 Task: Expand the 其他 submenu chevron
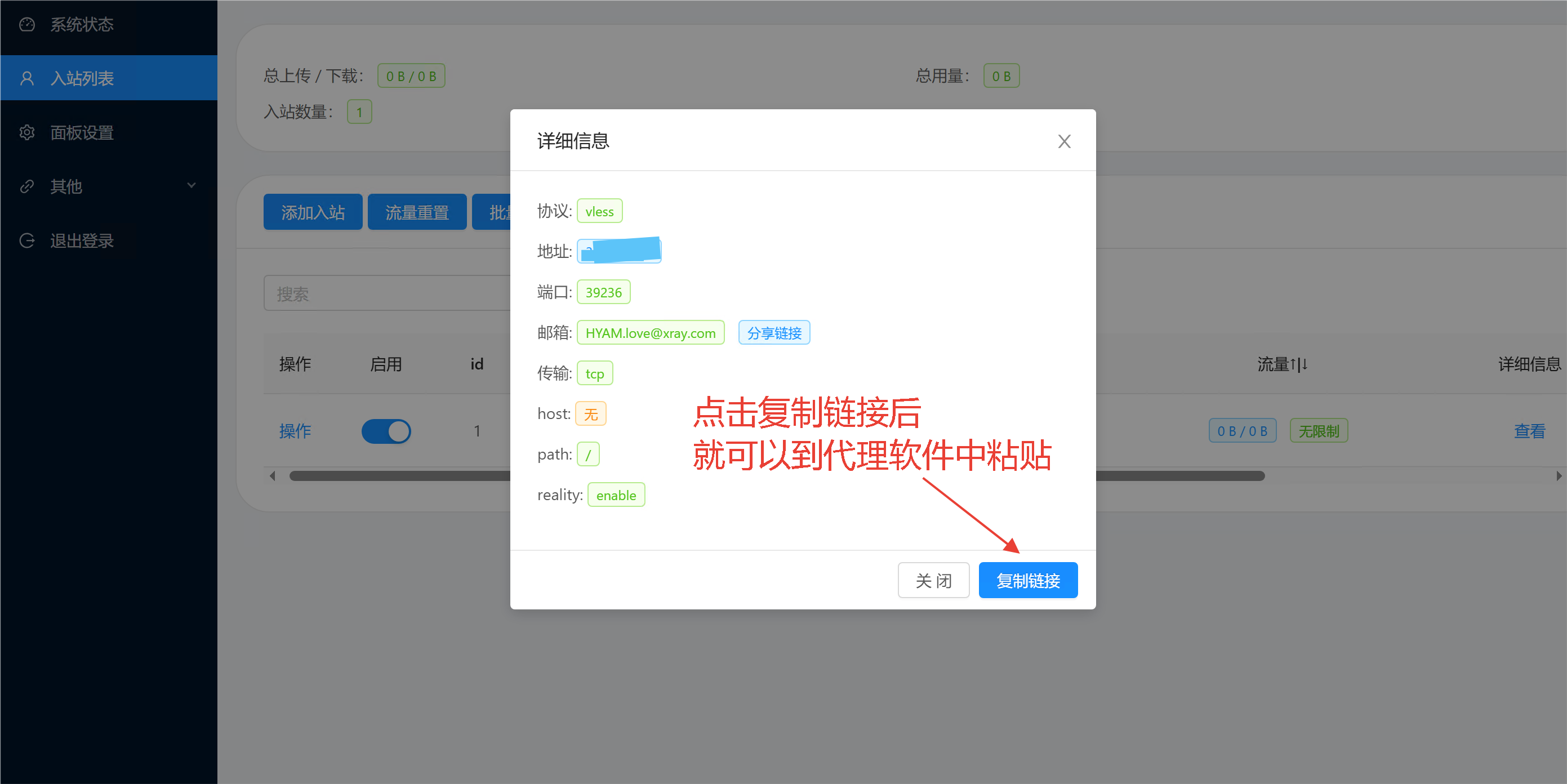[192, 185]
